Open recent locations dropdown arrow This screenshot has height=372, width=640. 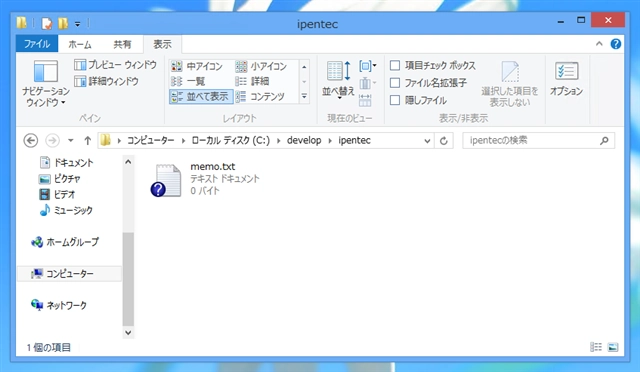click(x=71, y=140)
